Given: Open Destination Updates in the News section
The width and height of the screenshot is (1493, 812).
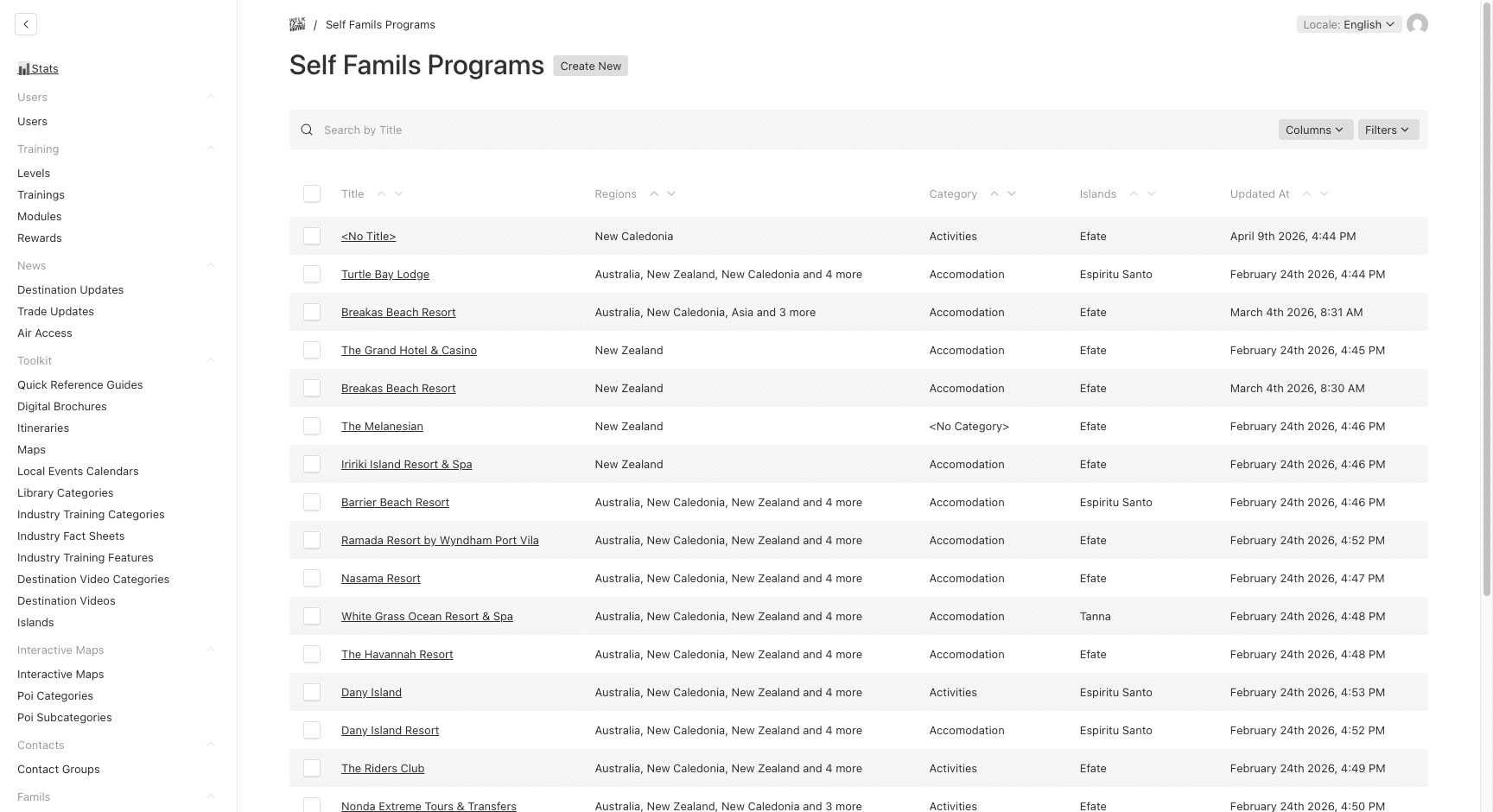Looking at the screenshot, I should (70, 289).
